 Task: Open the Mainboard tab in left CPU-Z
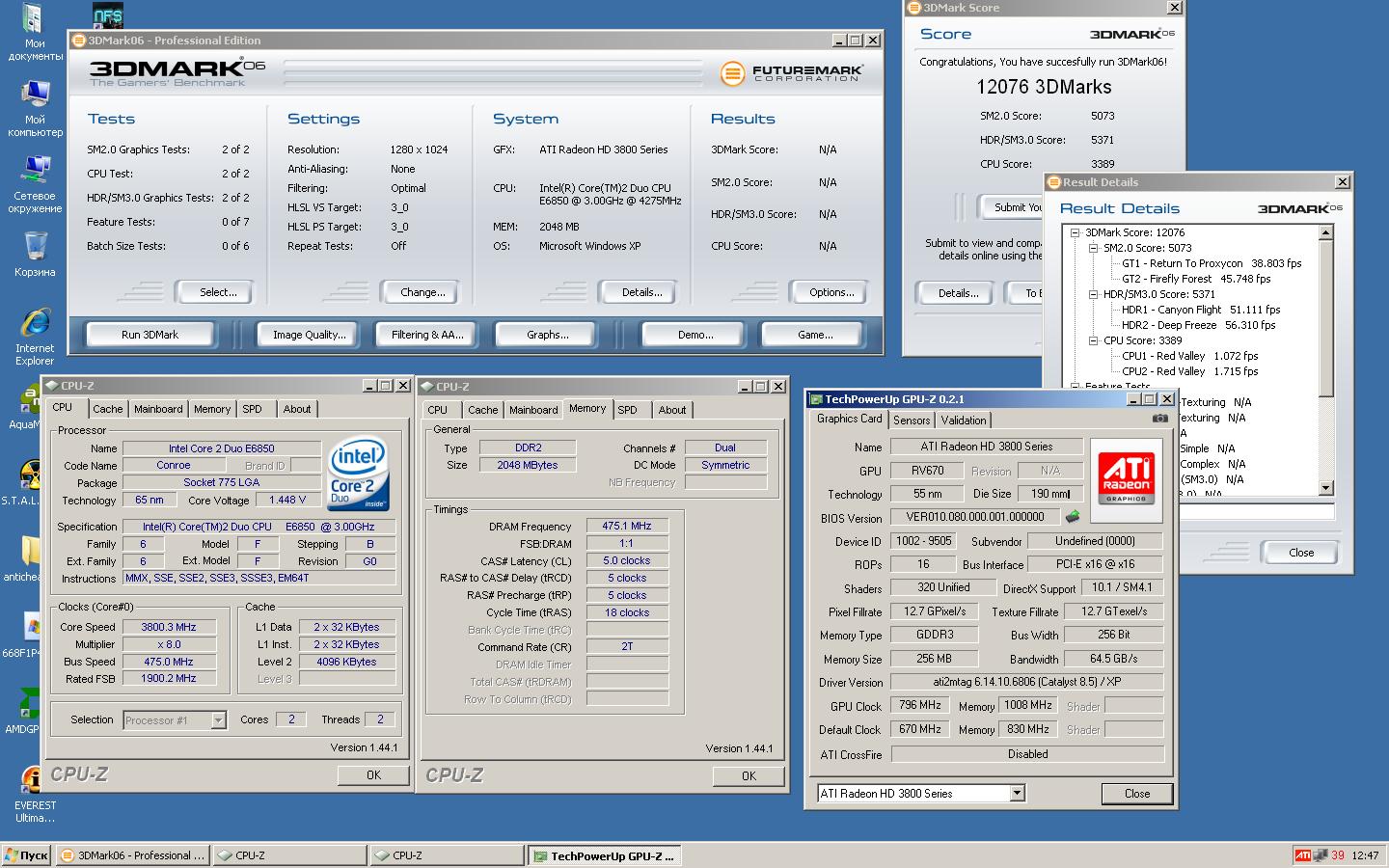[x=158, y=409]
